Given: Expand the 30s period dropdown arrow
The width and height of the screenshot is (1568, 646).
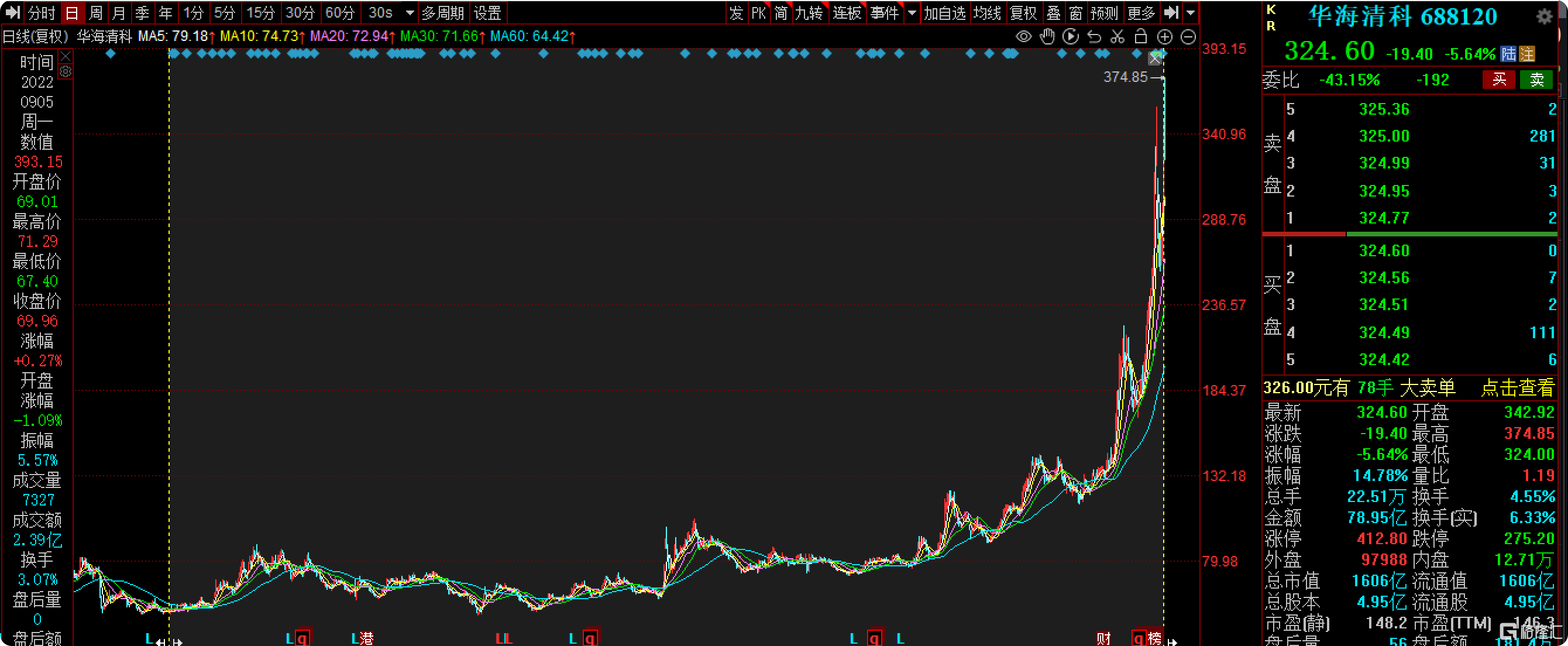Looking at the screenshot, I should [410, 13].
